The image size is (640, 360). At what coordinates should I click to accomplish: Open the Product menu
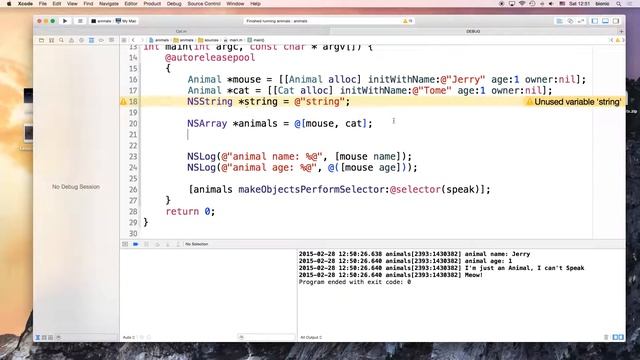click(152, 4)
